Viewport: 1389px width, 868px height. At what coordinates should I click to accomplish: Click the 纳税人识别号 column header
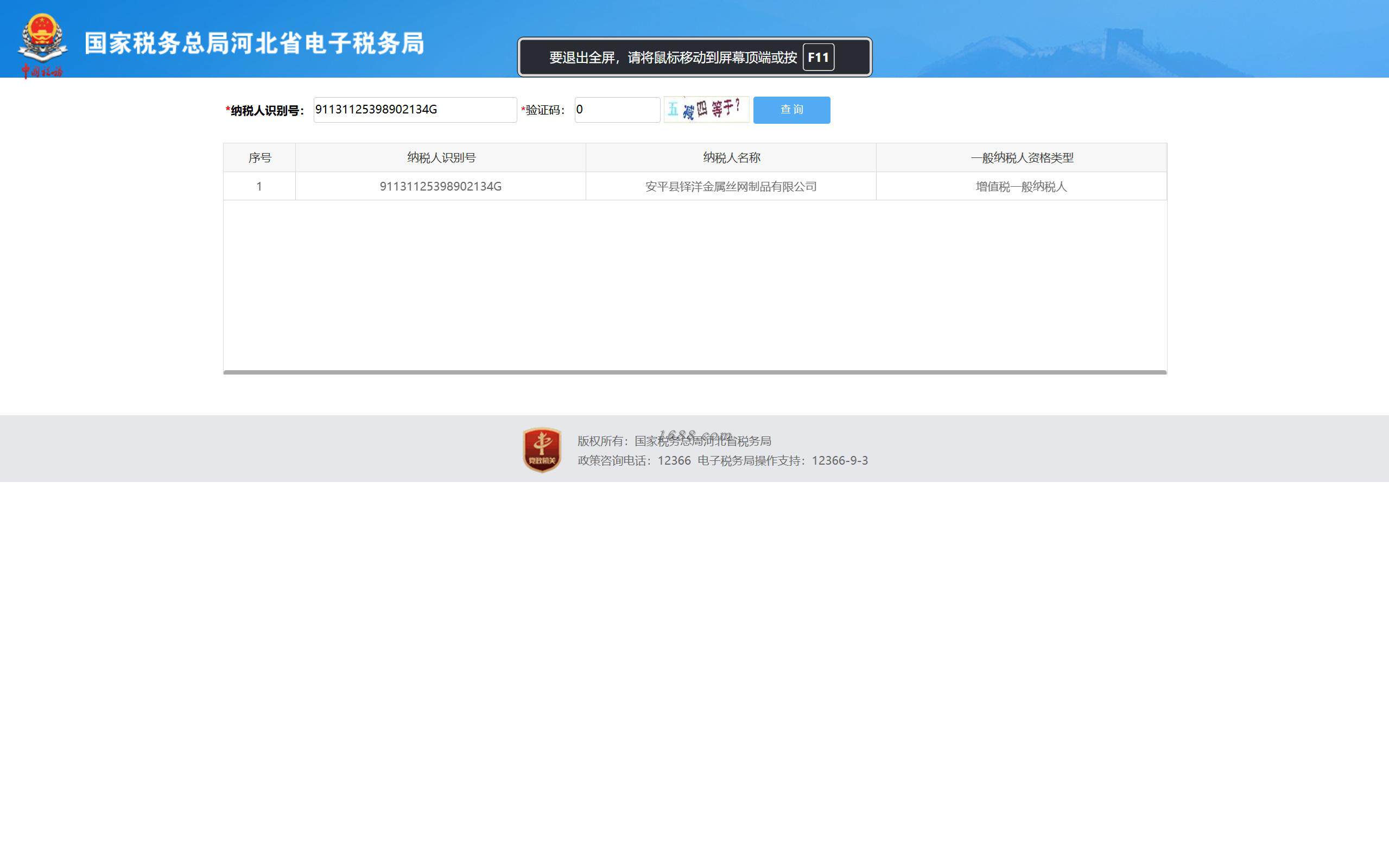(x=441, y=158)
